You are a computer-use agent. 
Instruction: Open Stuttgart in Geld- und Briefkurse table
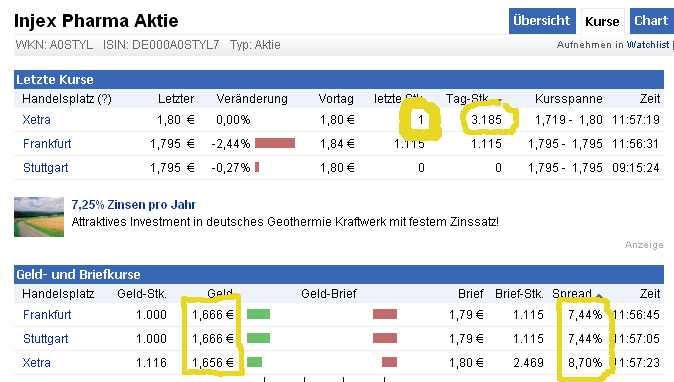coord(46,339)
